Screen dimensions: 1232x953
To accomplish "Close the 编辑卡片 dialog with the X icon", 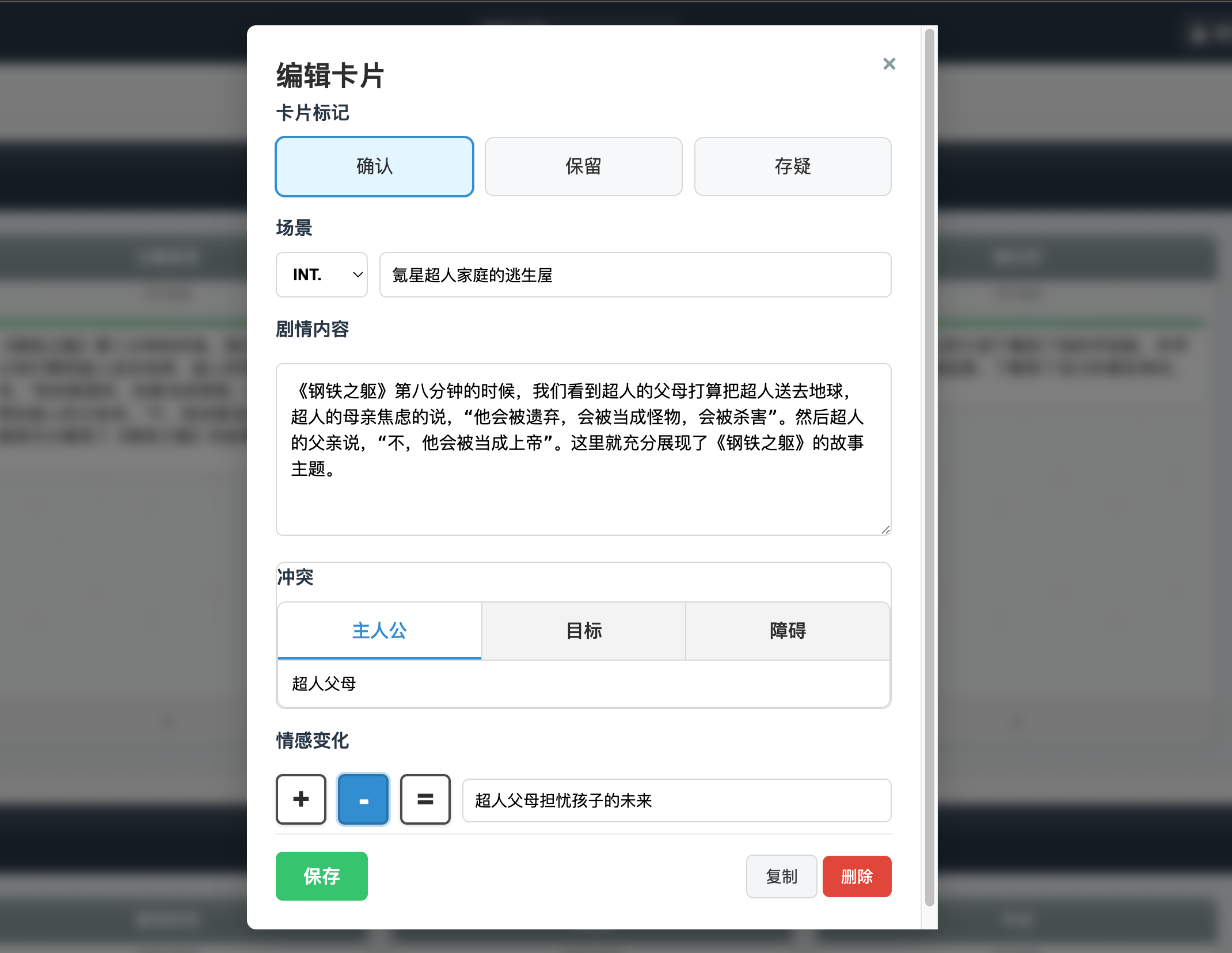I will coord(889,64).
